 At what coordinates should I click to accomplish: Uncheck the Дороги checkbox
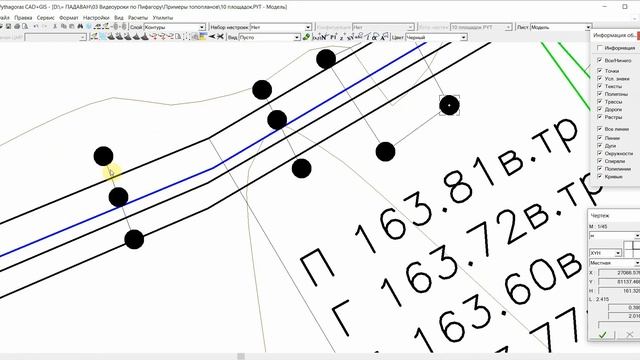(600, 109)
